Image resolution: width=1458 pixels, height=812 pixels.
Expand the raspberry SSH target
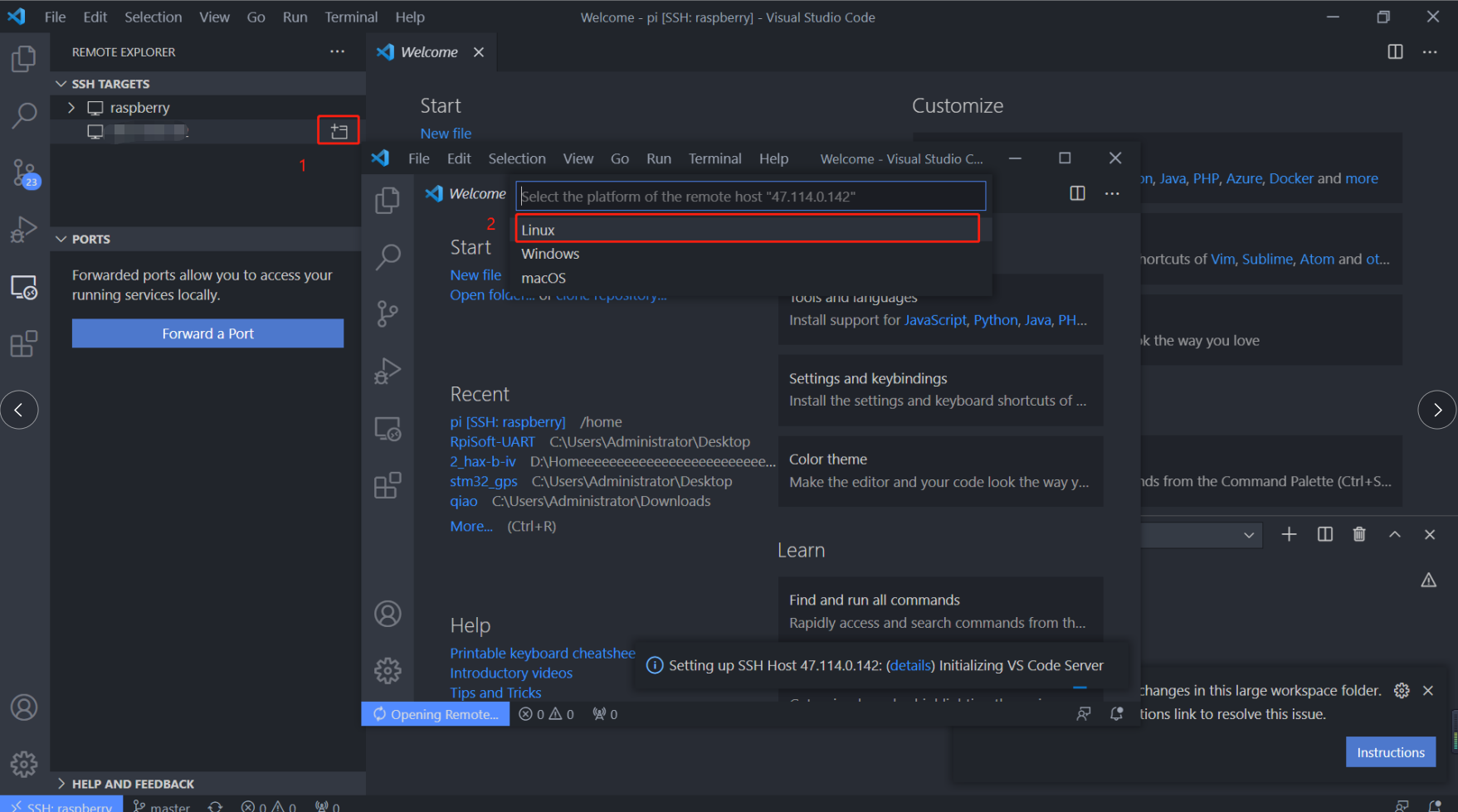click(71, 108)
